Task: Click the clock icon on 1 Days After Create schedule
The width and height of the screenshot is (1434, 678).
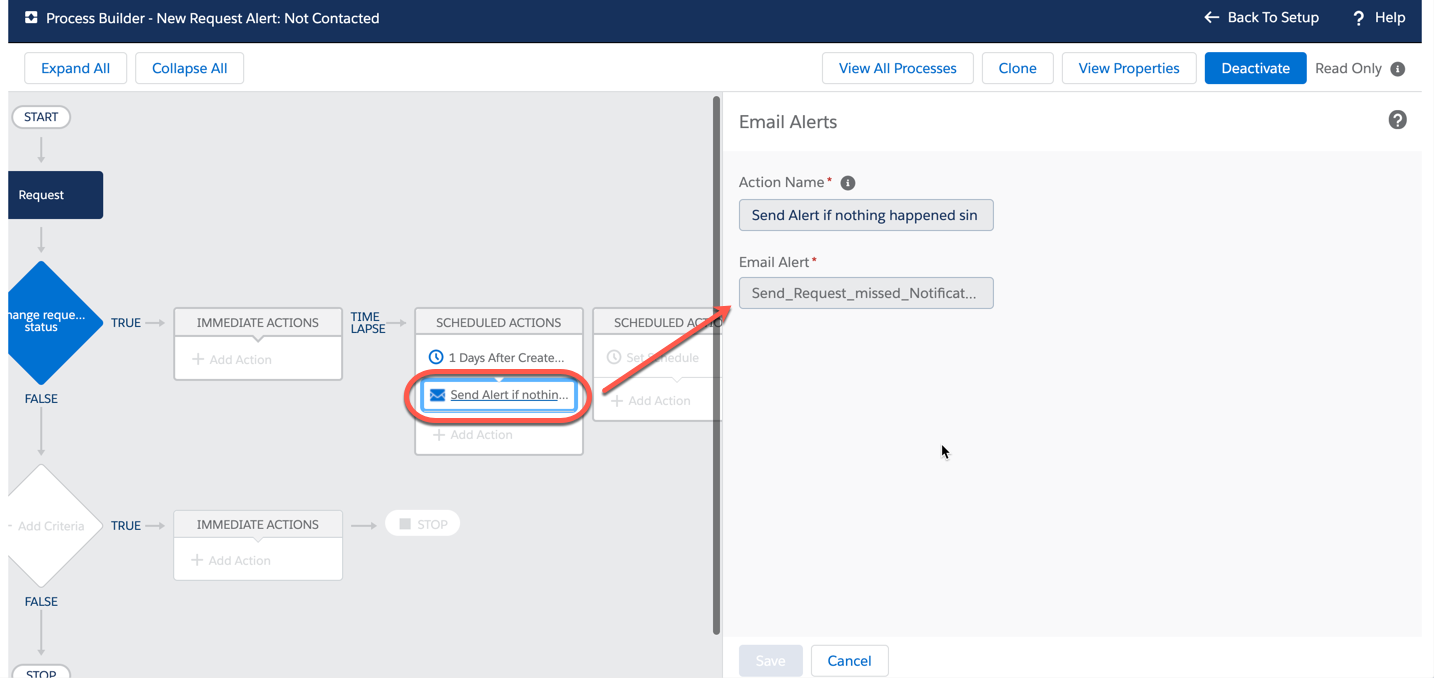Action: click(435, 356)
